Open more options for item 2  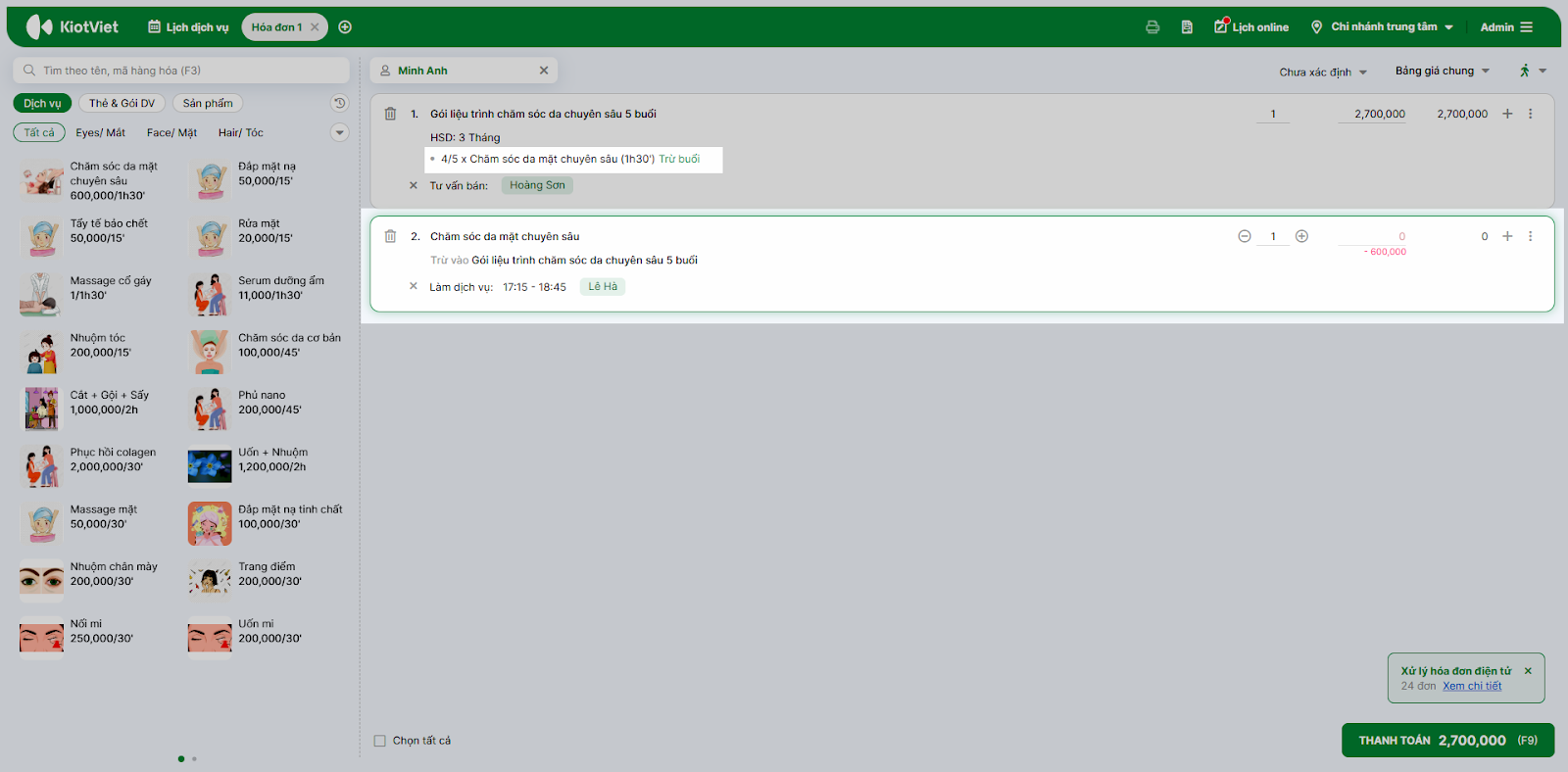click(1530, 236)
